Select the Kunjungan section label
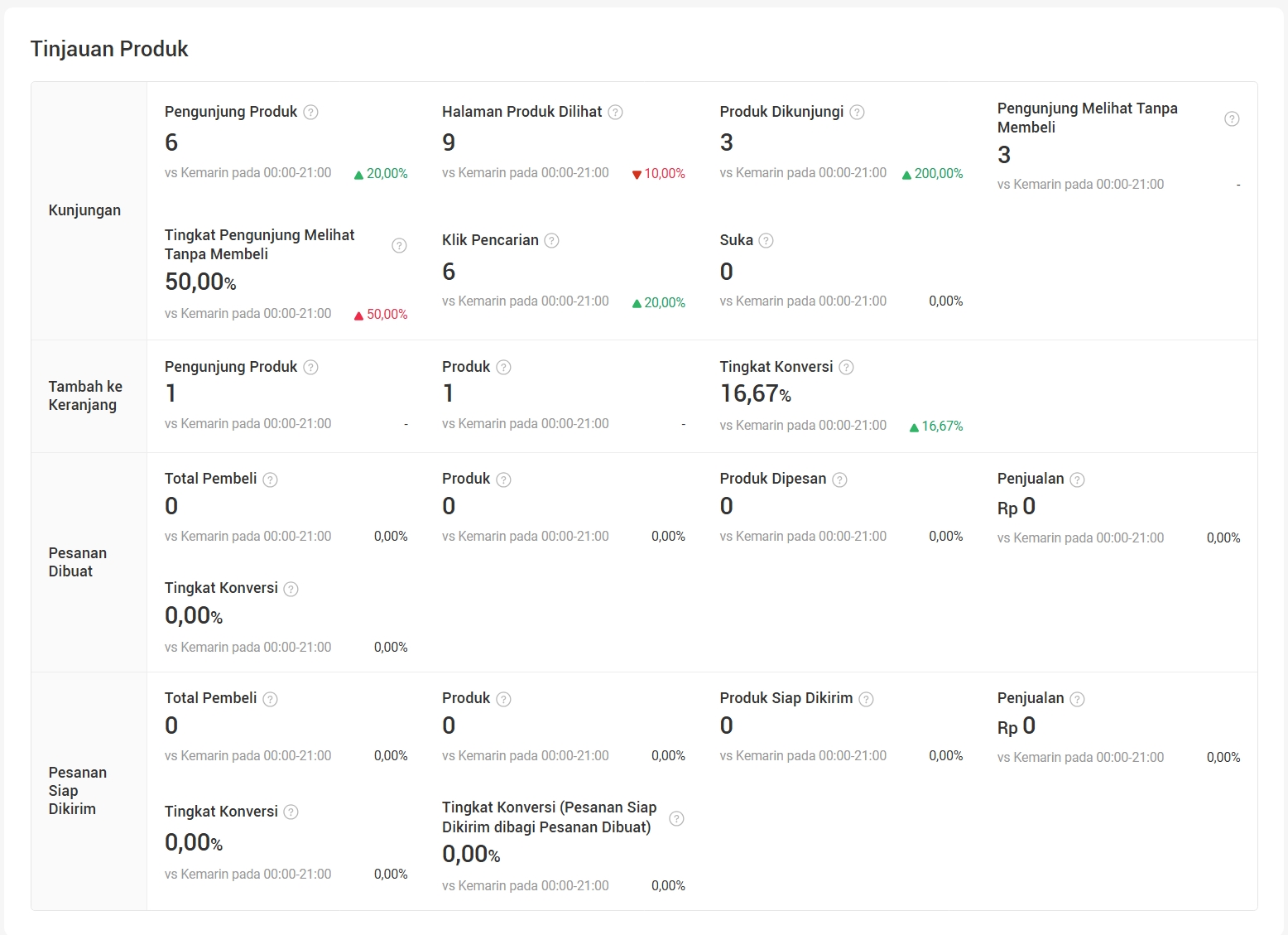This screenshot has width=1288, height=935. [x=84, y=210]
